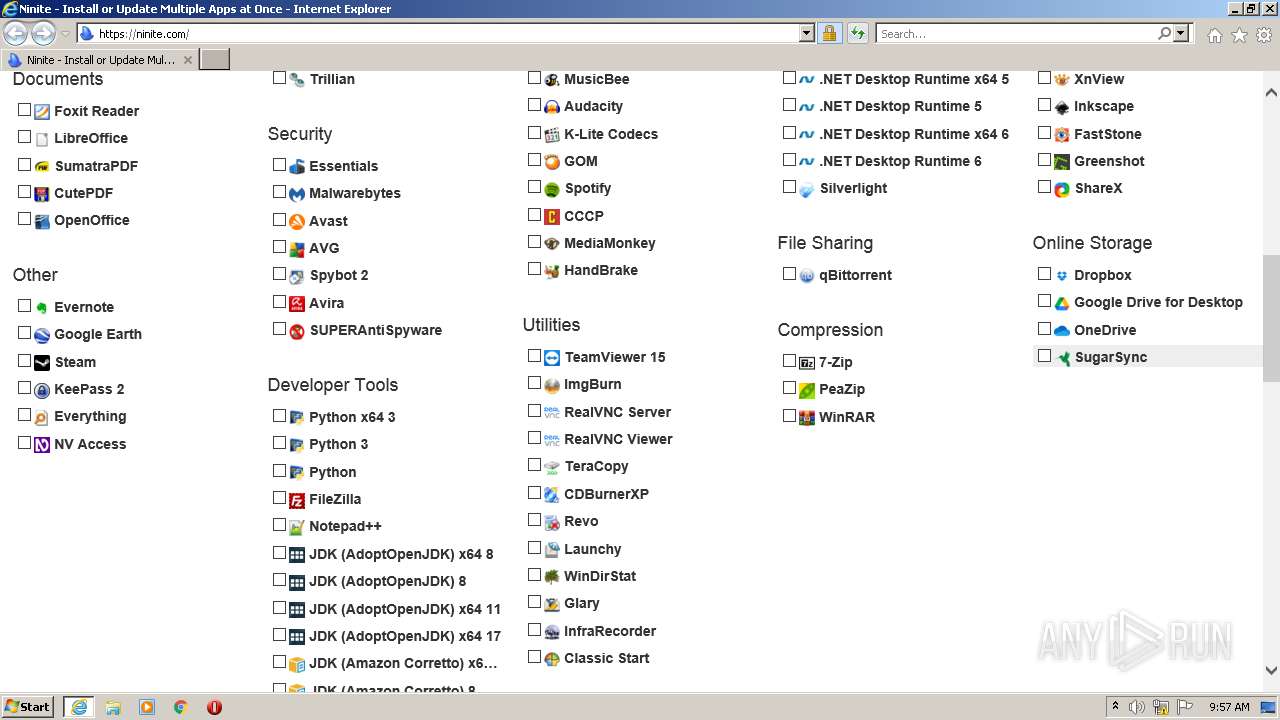Viewport: 1280px width, 720px height.
Task: Open Favorites star icon
Action: pos(1239,35)
